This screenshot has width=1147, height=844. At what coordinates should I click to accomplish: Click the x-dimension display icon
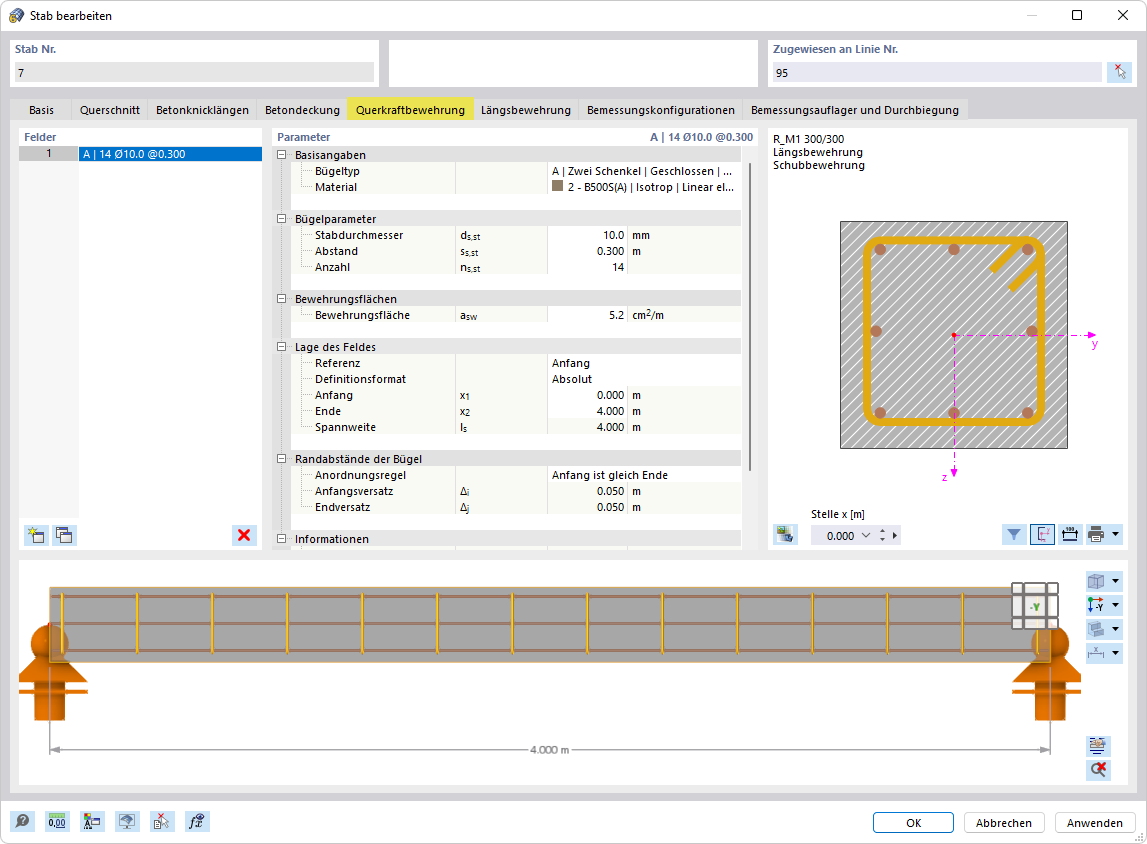coord(1096,653)
